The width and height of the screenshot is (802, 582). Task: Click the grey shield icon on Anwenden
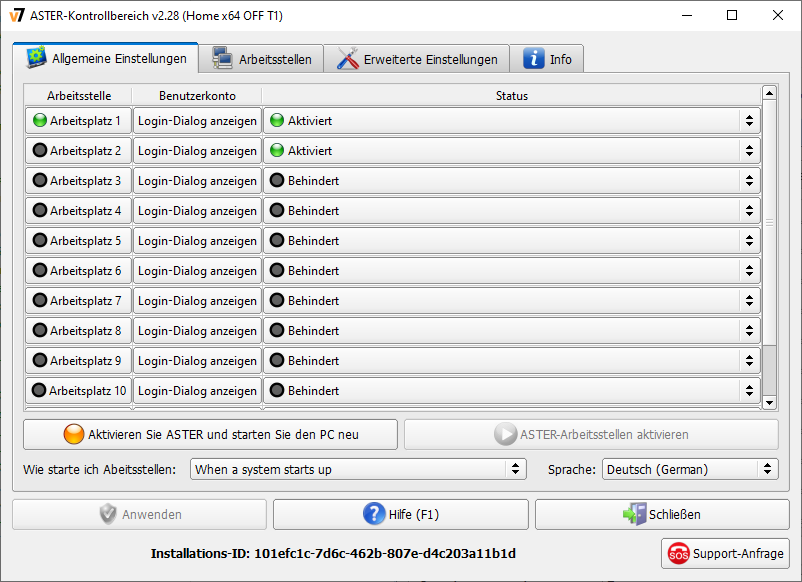(108, 514)
